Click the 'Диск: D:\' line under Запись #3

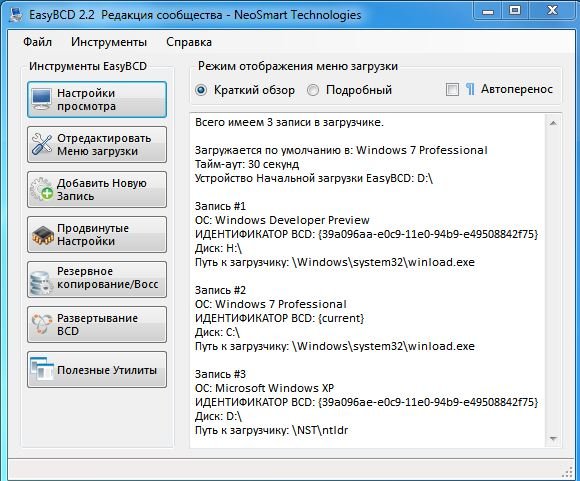tap(218, 416)
